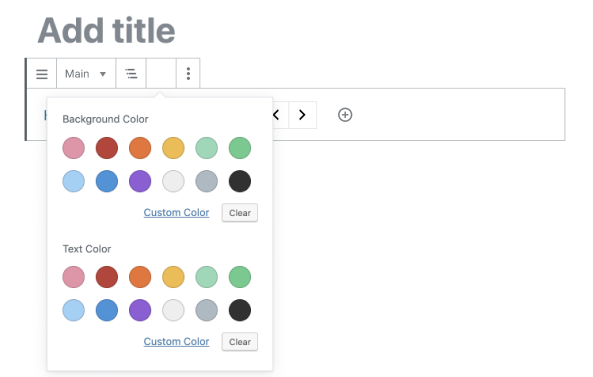Clear the Background Color selection
Image resolution: width=593 pixels, height=377 pixels.
[x=240, y=213]
